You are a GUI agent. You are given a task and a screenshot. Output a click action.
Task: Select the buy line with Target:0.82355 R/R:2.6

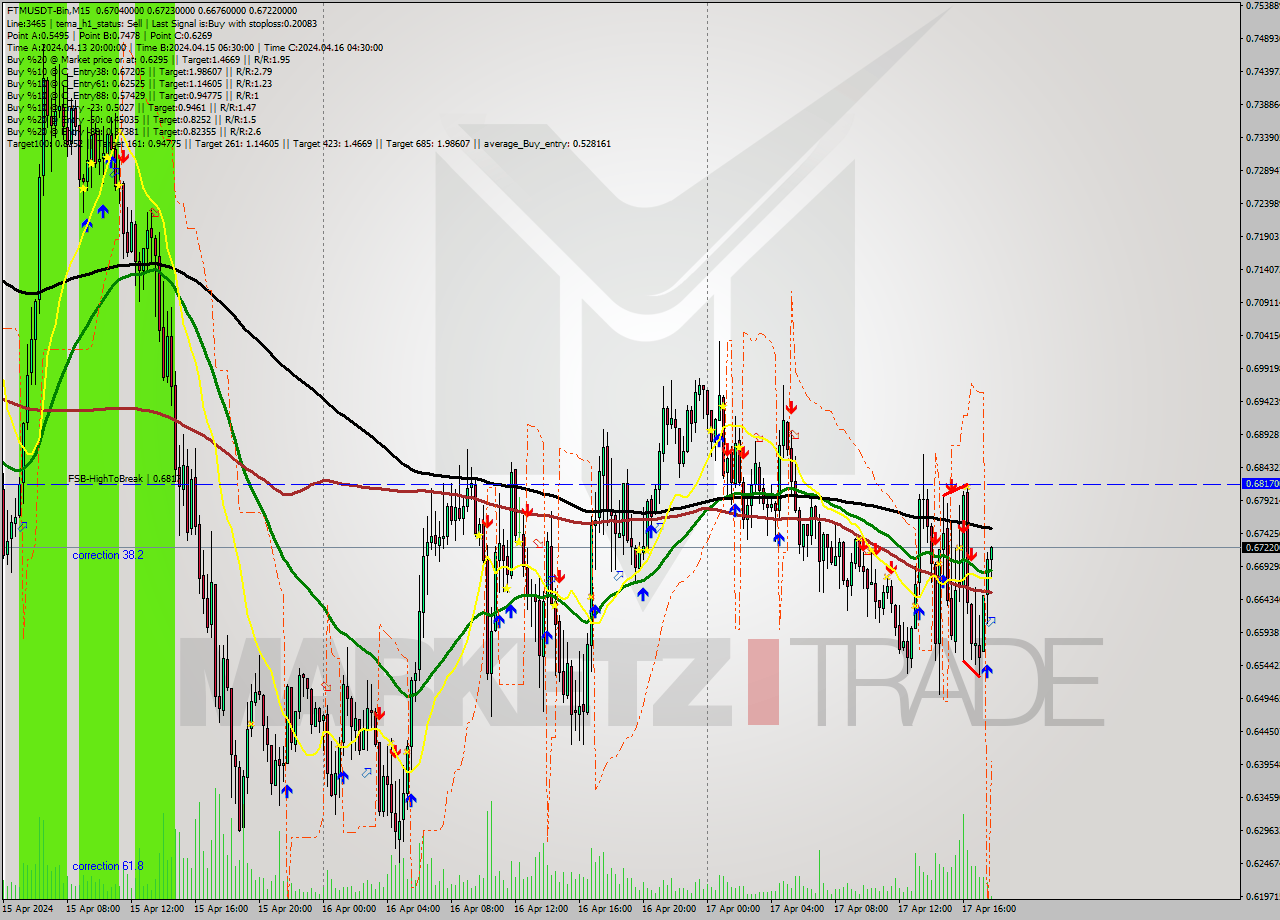[x=134, y=131]
